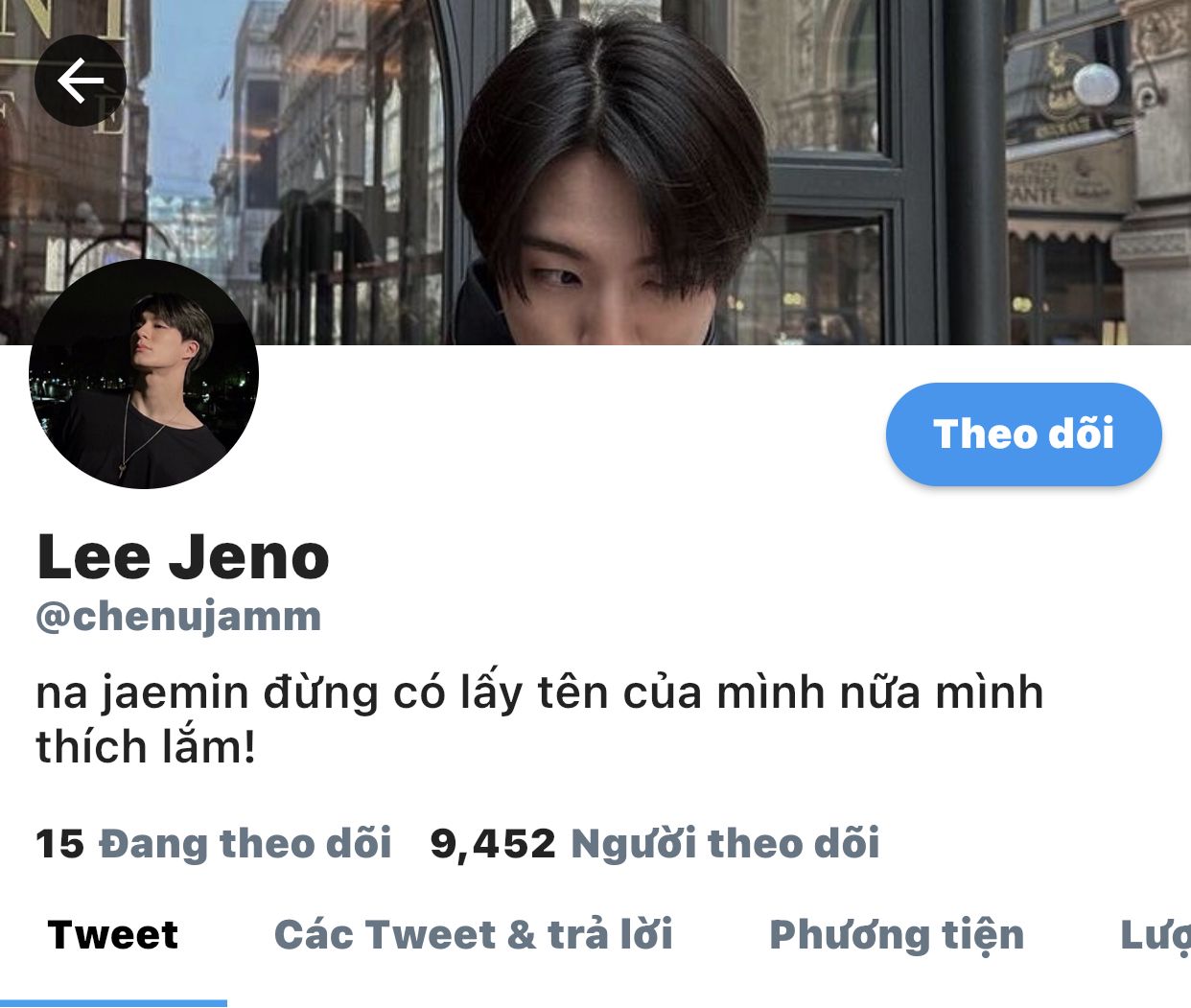This screenshot has width=1191, height=1008.
Task: Open Lee Jeno's round profile picture
Action: [144, 373]
